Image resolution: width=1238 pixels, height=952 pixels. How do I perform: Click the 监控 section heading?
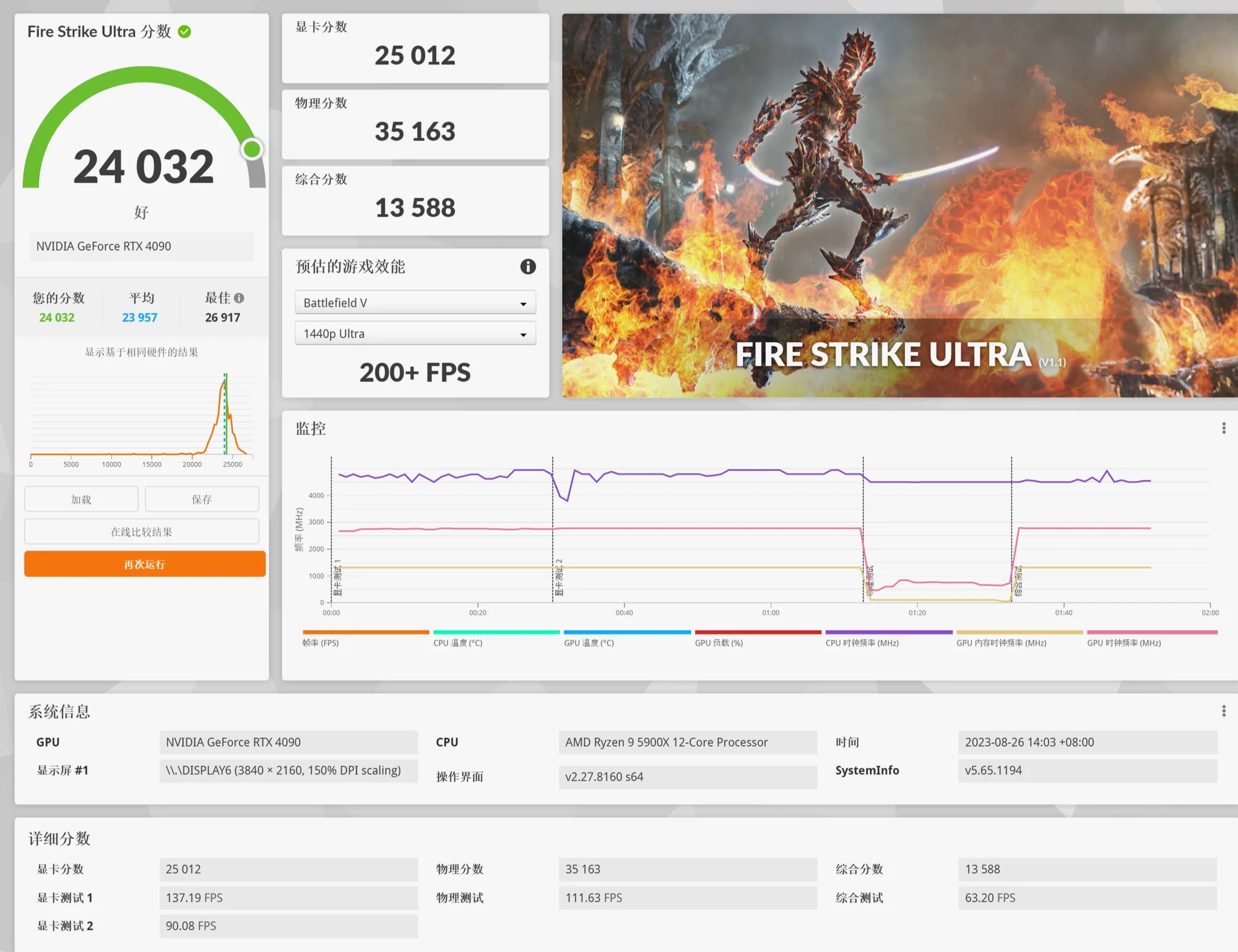[311, 428]
